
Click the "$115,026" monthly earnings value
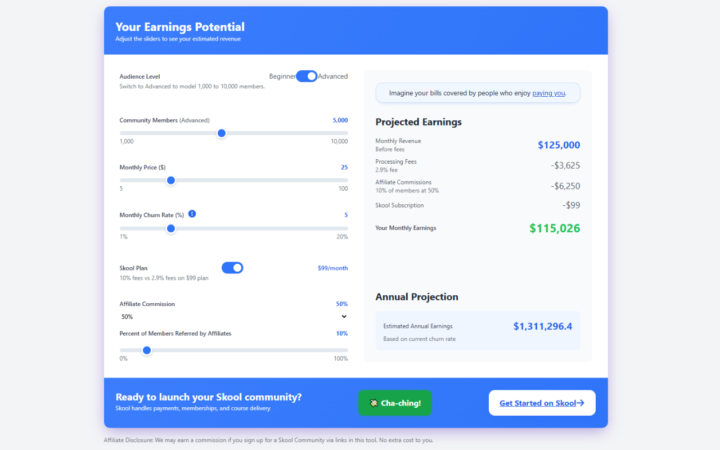tap(555, 228)
